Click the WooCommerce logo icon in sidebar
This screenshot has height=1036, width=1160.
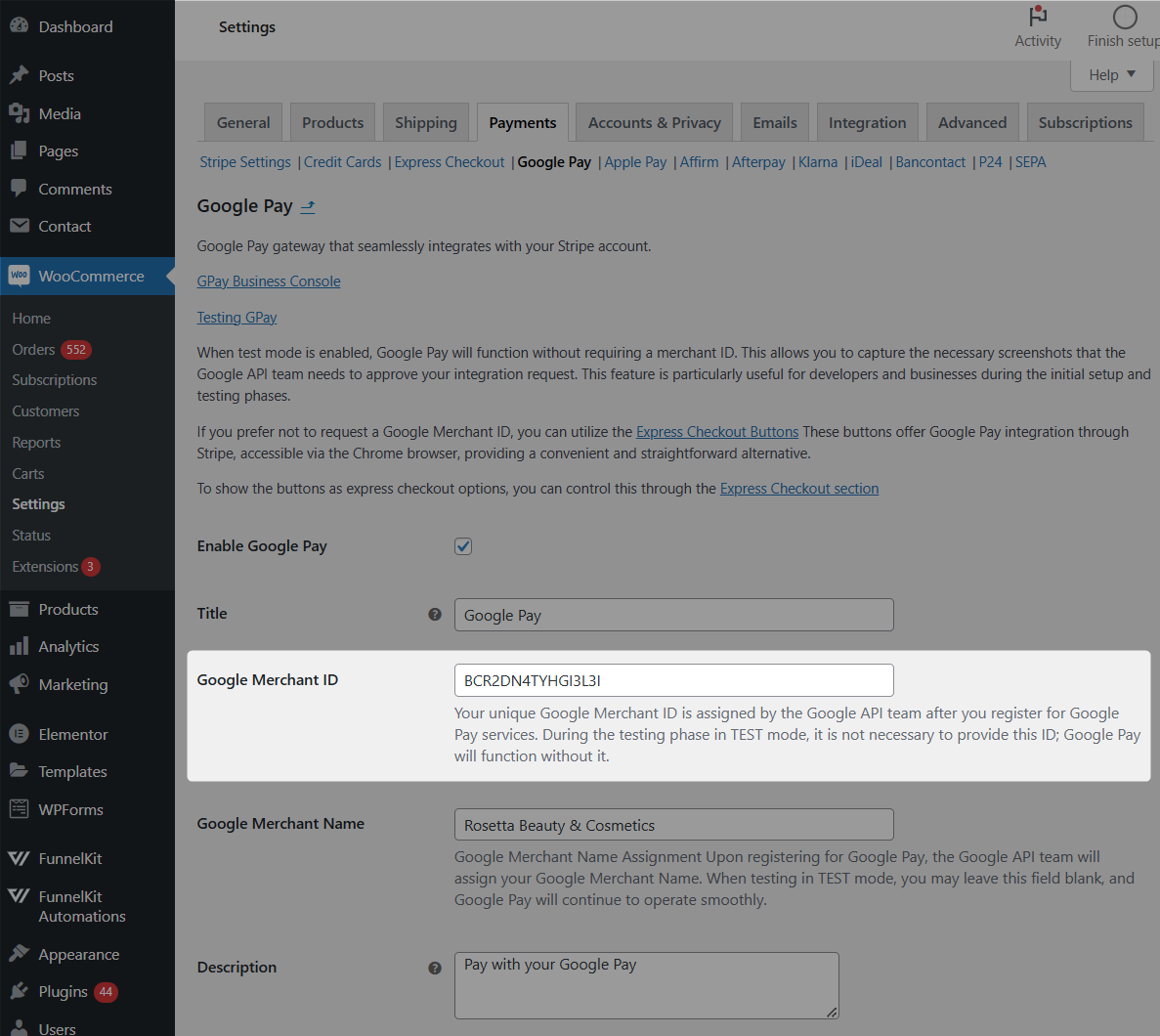pos(19,276)
